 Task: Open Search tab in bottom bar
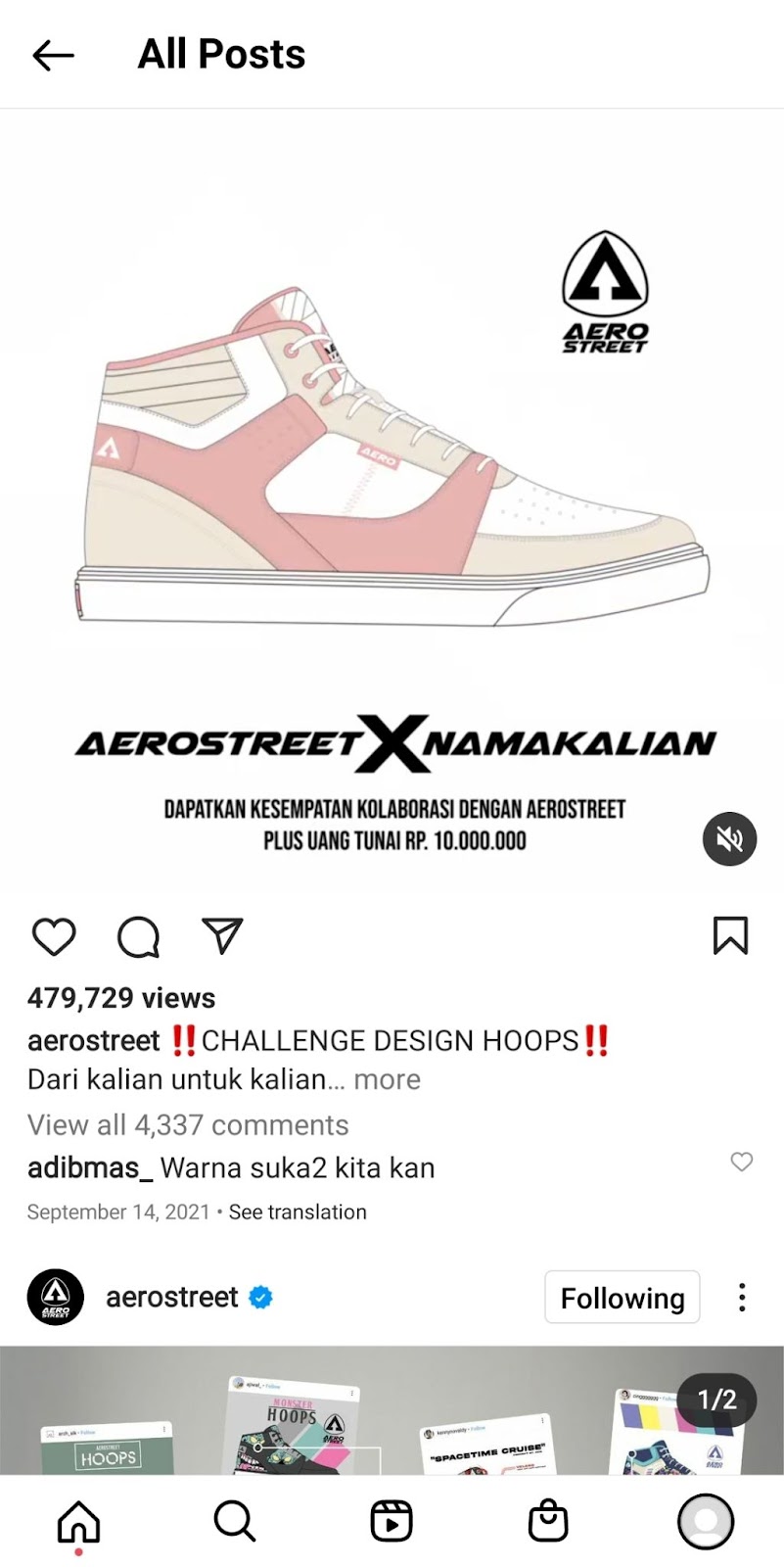click(235, 1522)
